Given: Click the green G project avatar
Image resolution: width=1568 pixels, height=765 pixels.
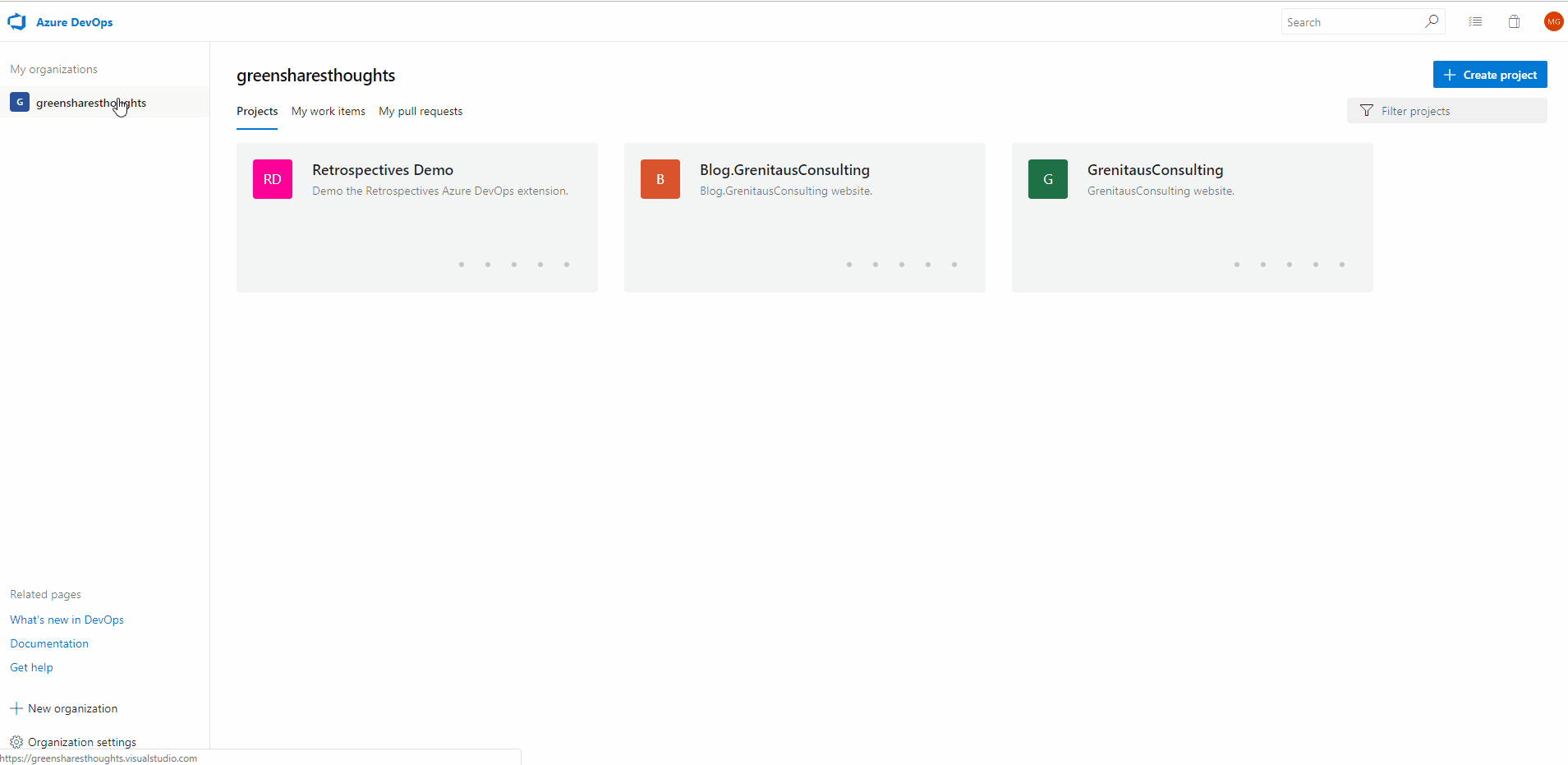Looking at the screenshot, I should tap(1048, 179).
